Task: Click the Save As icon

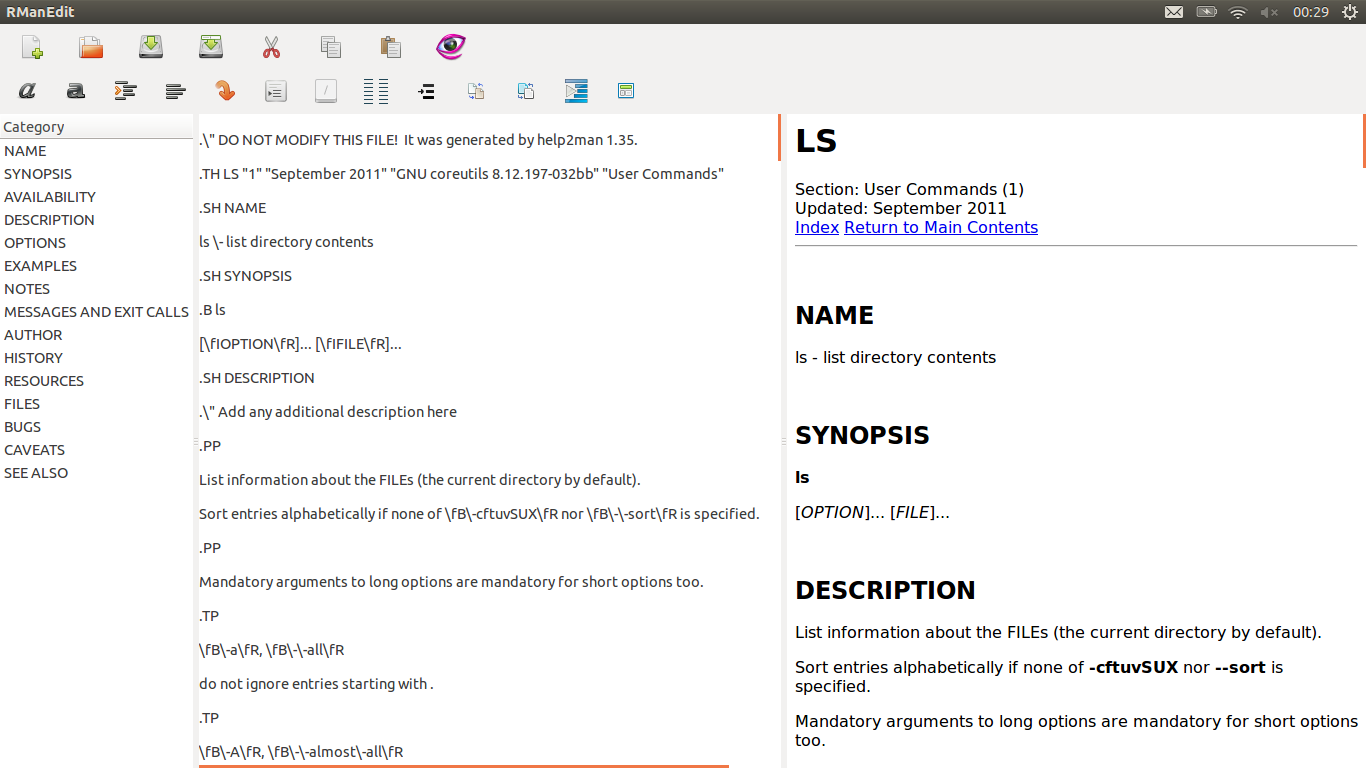Action: 211,47
